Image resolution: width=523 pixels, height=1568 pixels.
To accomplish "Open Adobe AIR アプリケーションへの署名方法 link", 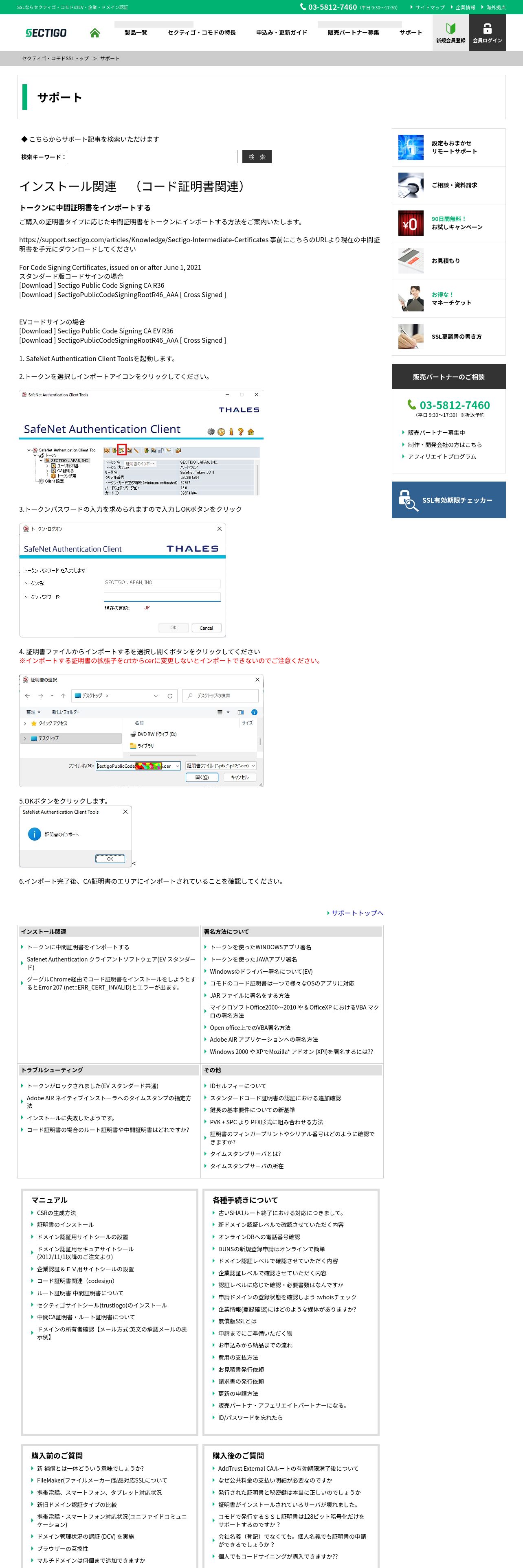I will (264, 1040).
